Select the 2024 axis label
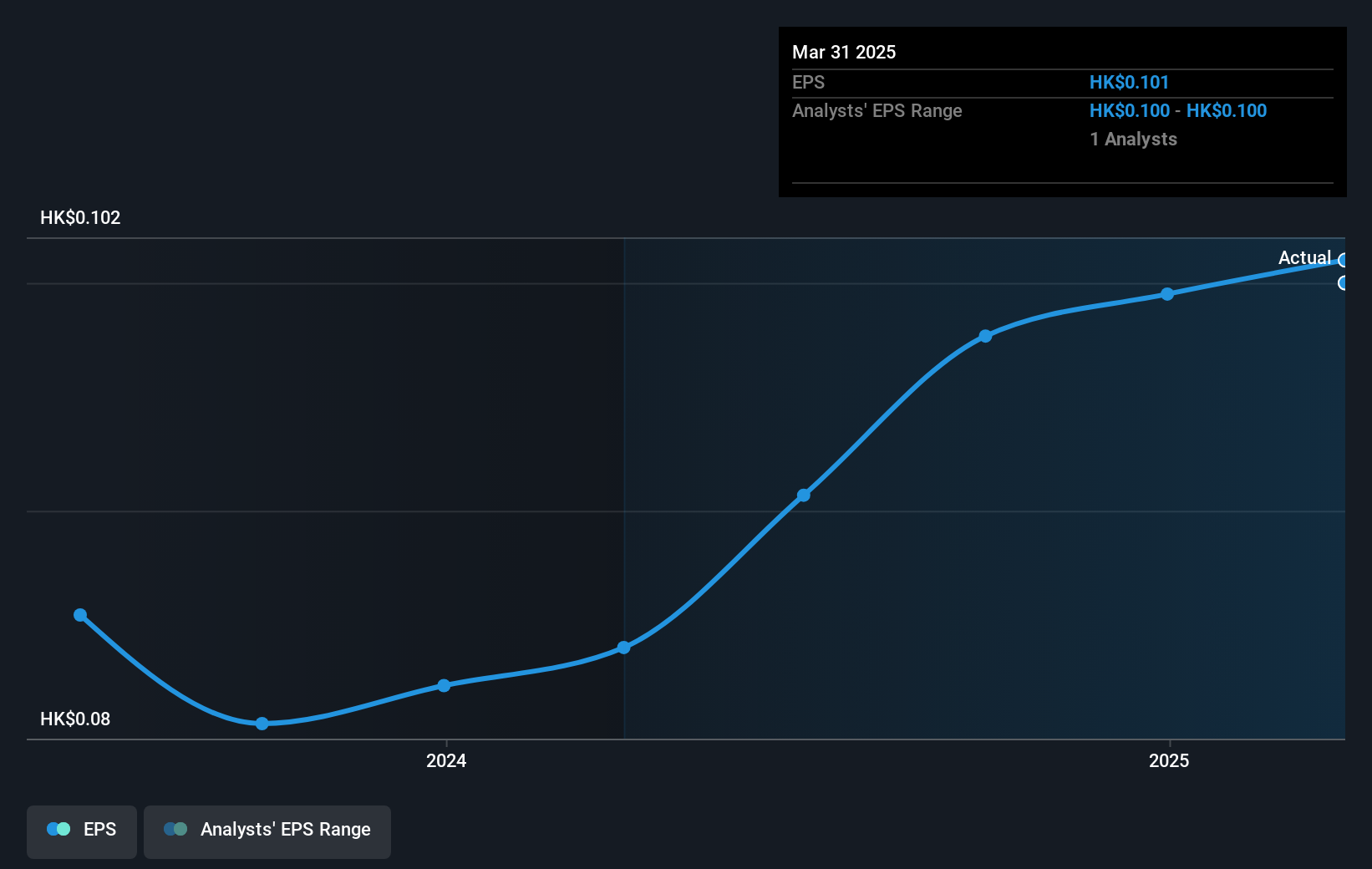The image size is (1372, 869). pyautogui.click(x=446, y=761)
